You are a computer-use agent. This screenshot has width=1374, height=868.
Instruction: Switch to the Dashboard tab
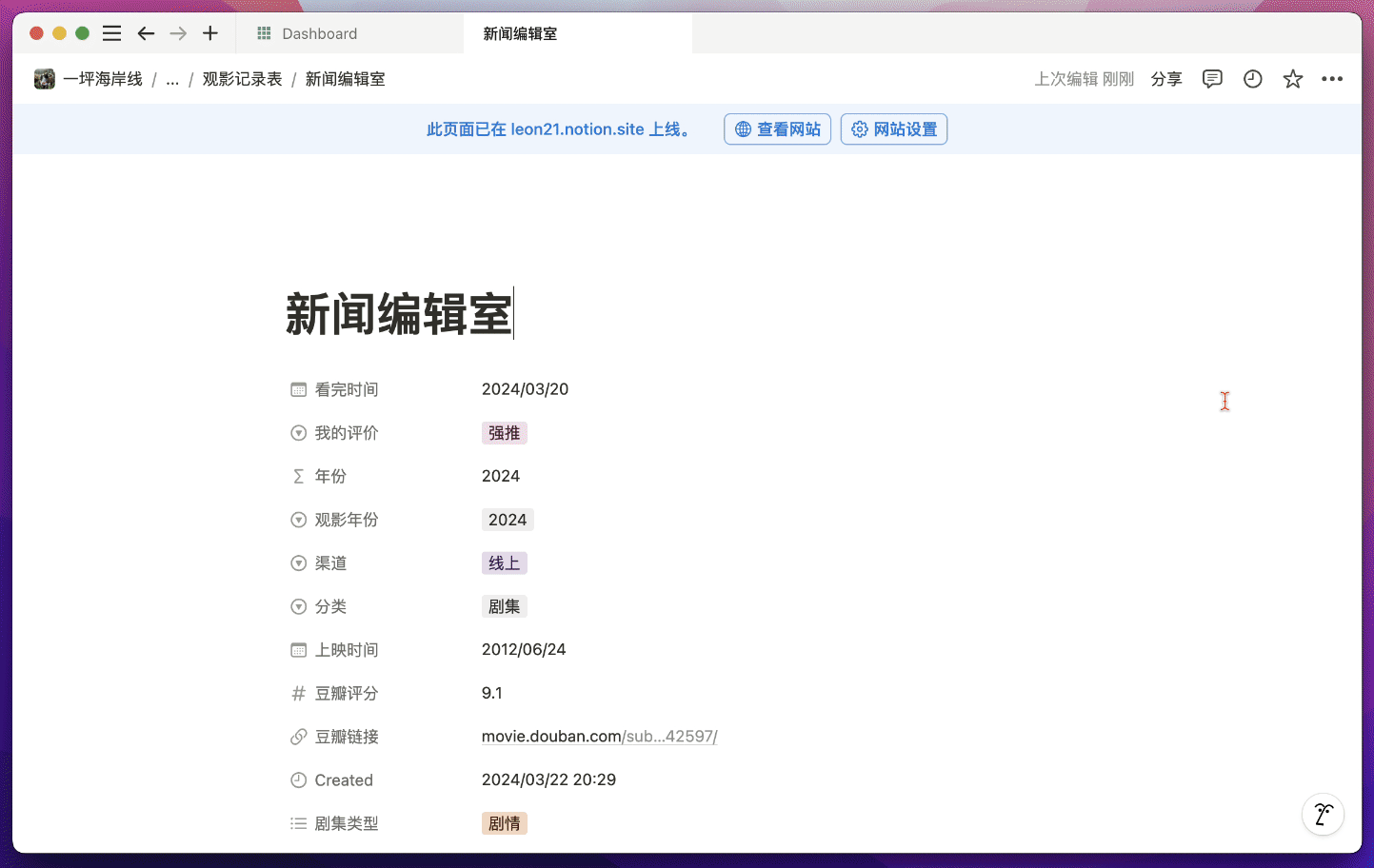point(319,33)
